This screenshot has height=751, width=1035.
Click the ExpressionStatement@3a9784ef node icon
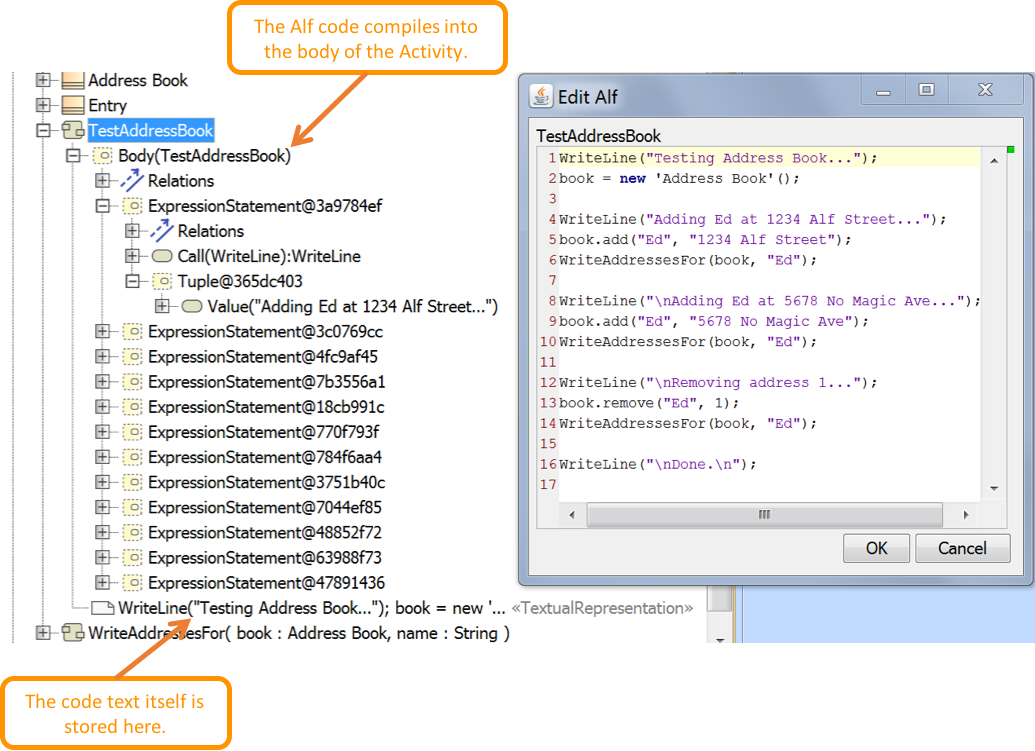point(132,206)
